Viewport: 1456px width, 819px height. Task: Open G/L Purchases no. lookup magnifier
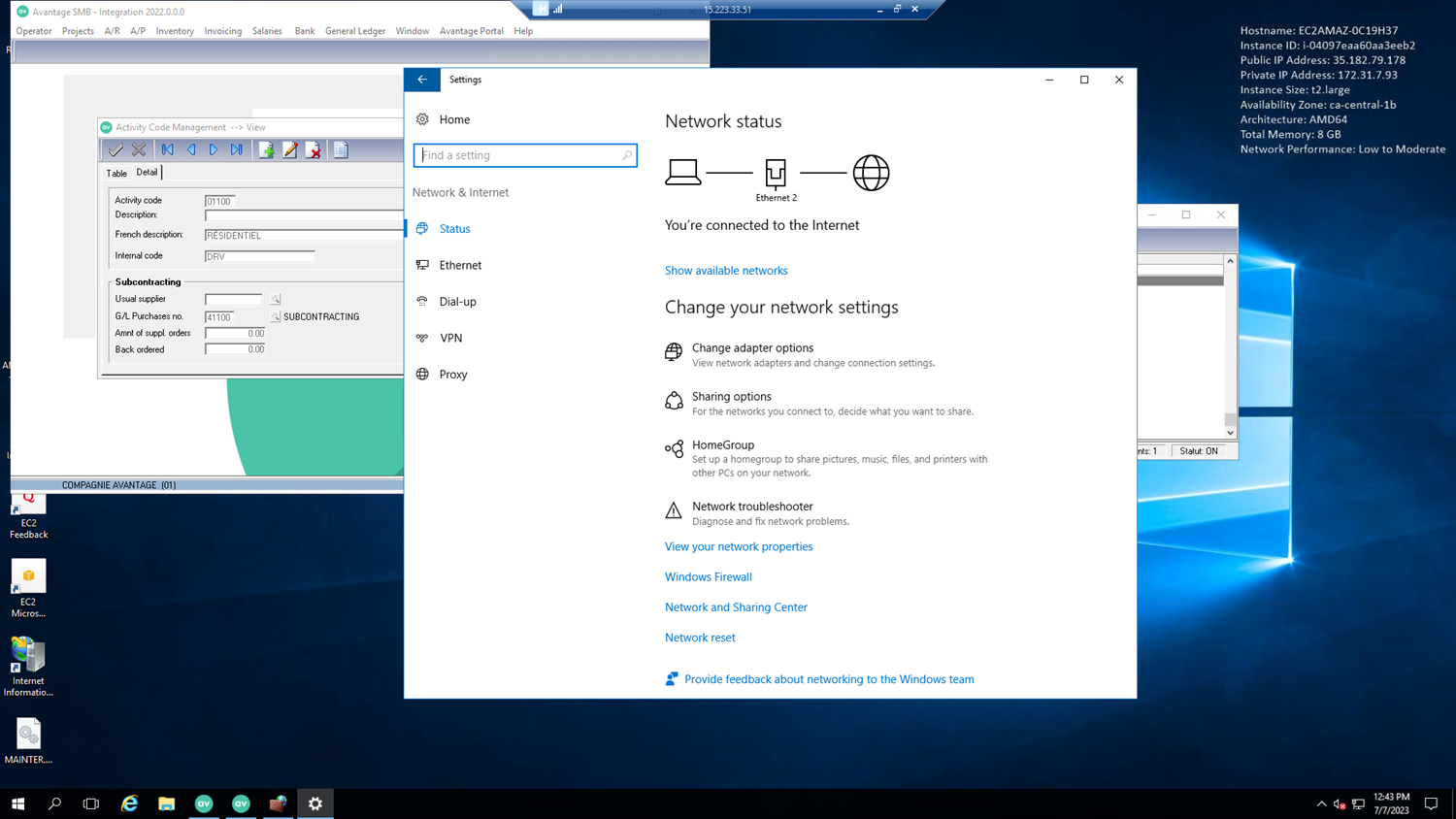tap(276, 316)
